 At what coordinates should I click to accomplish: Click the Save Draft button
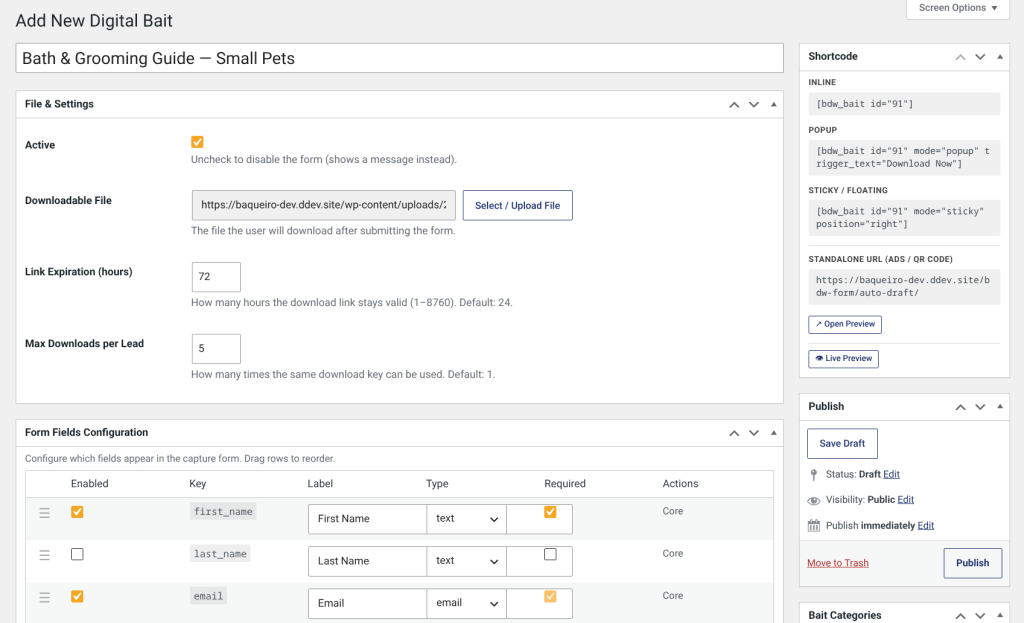pos(842,444)
